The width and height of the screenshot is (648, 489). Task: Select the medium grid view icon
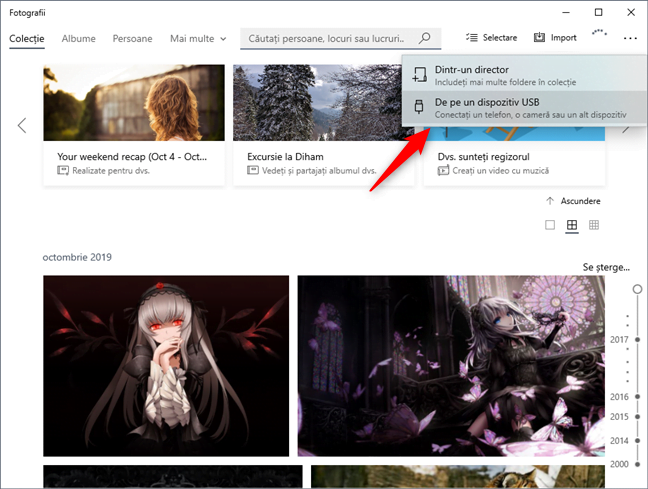coord(572,225)
